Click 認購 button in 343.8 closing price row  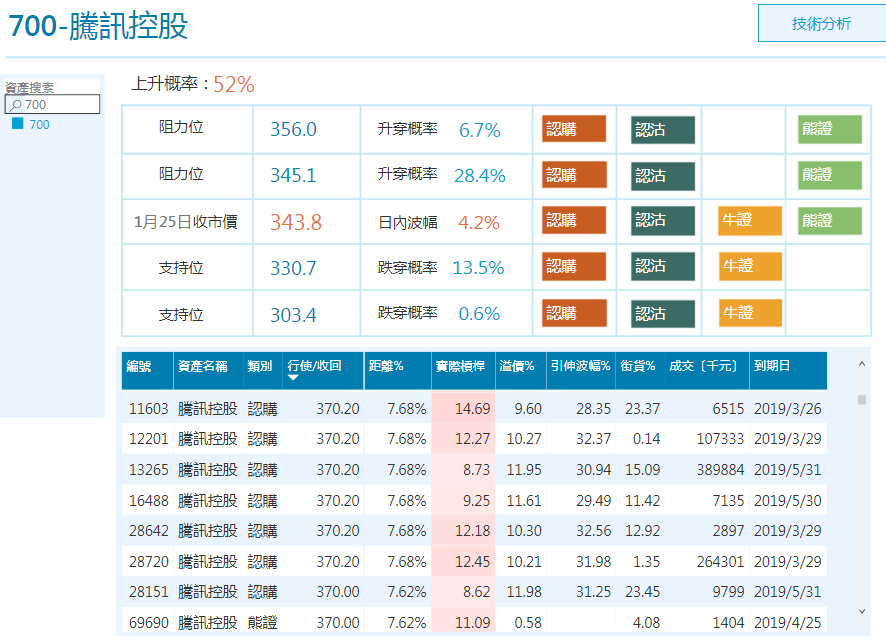[x=574, y=220]
